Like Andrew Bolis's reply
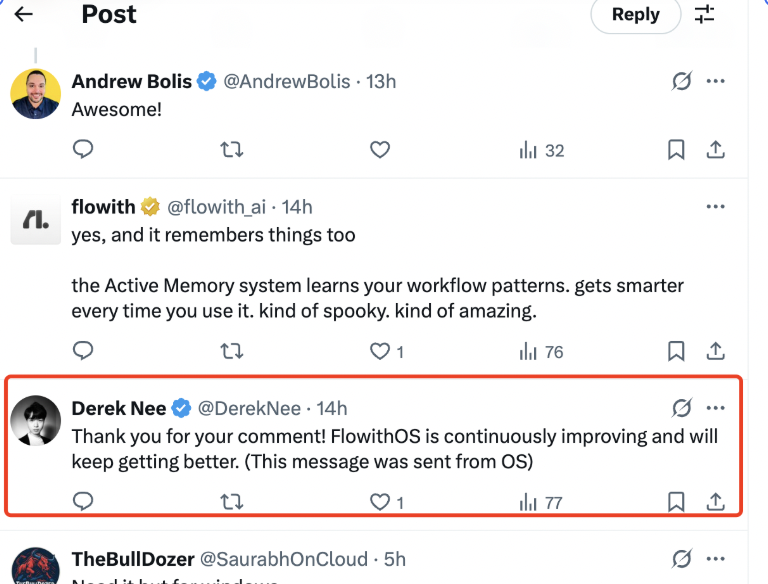This screenshot has height=584, width=768. (379, 150)
